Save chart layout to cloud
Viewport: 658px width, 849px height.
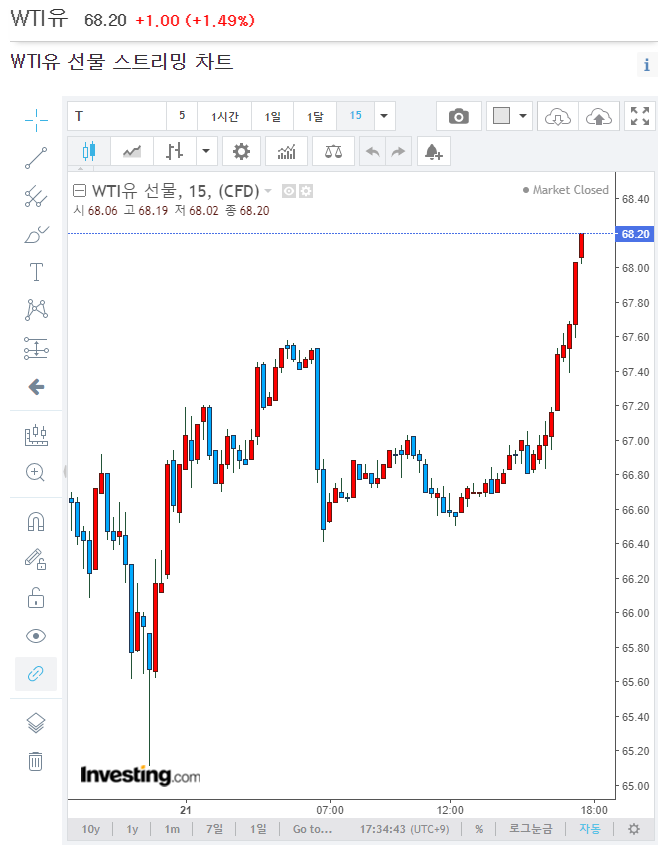[599, 116]
